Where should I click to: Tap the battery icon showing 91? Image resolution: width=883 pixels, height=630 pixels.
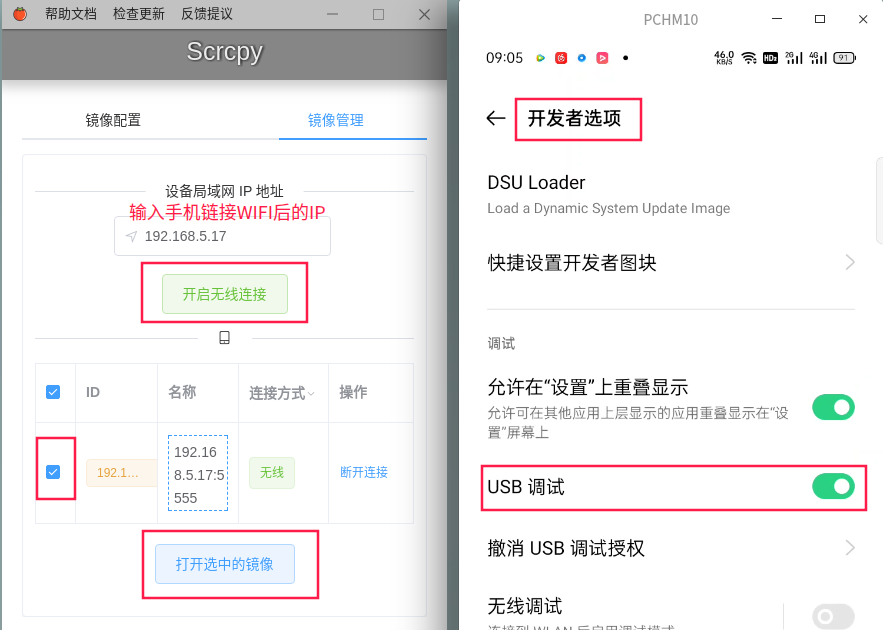click(843, 57)
